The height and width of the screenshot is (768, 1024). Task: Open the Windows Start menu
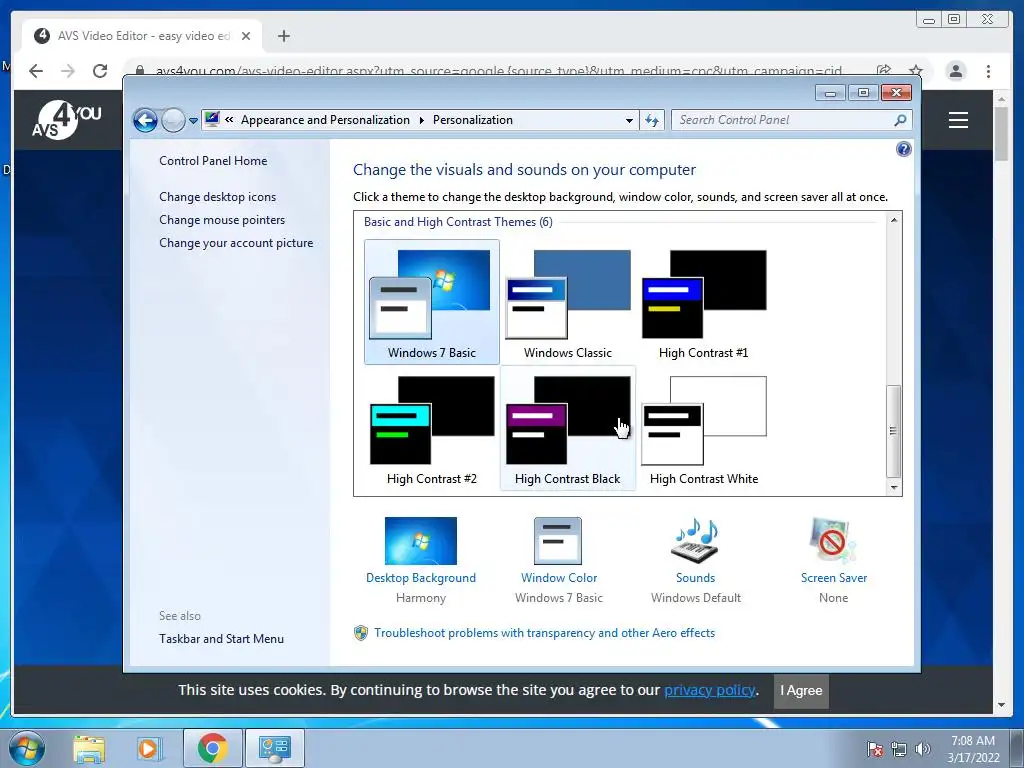(x=27, y=748)
